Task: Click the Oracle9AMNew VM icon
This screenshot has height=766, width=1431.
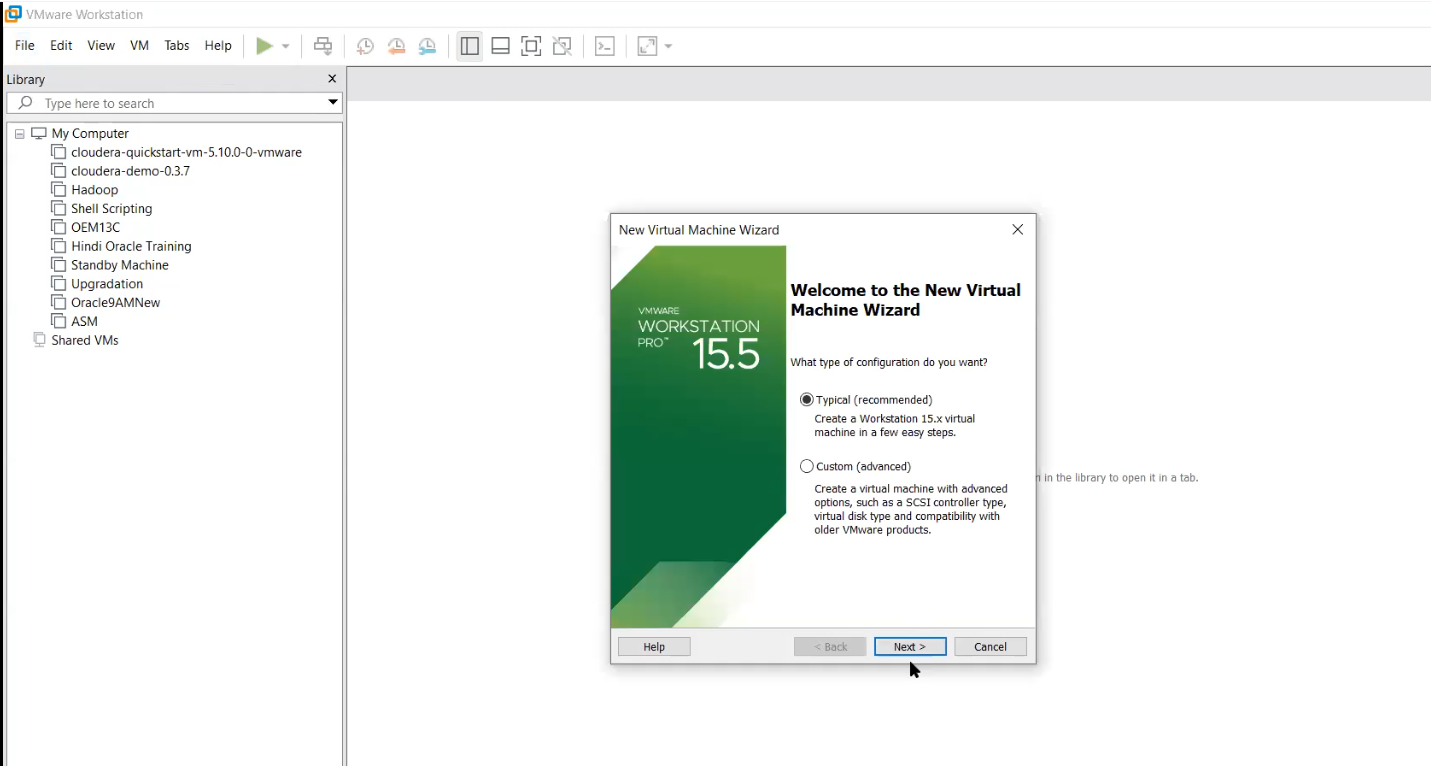Action: (x=59, y=302)
